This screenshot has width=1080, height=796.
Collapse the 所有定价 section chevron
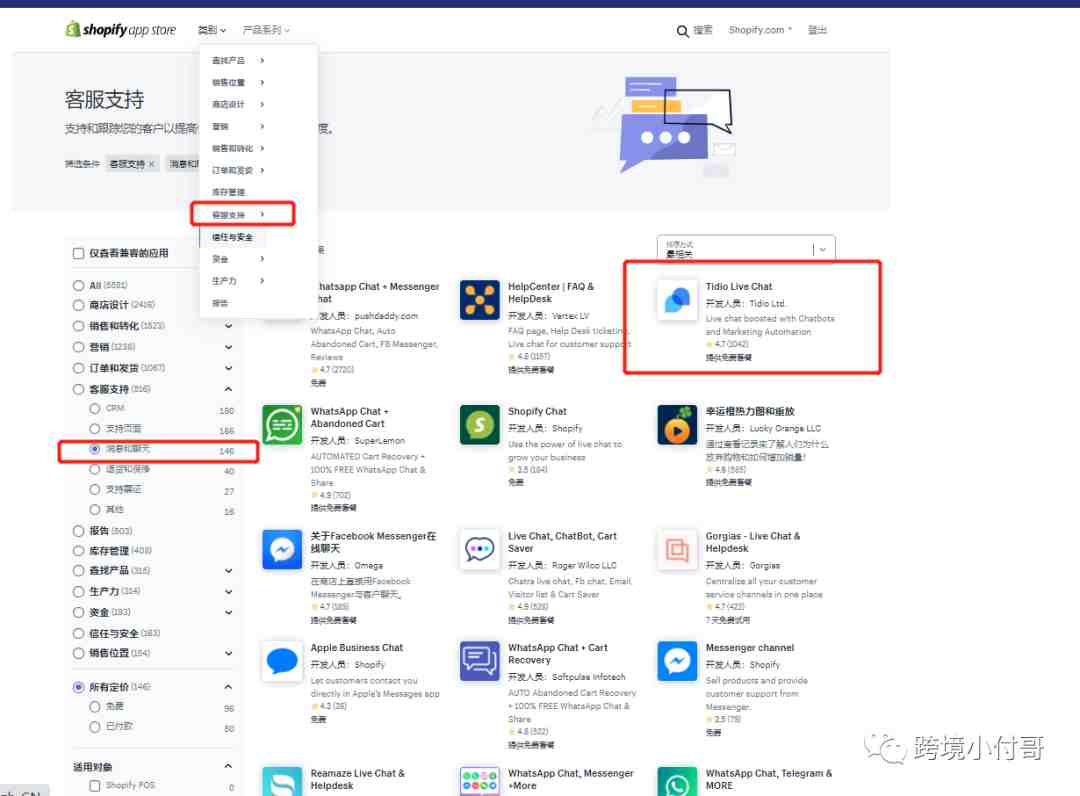click(x=228, y=687)
